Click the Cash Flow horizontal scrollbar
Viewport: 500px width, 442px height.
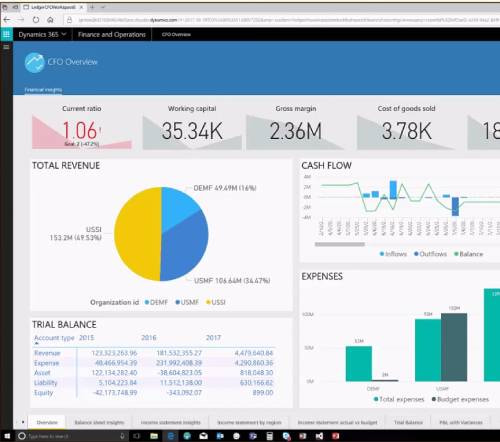[340, 244]
